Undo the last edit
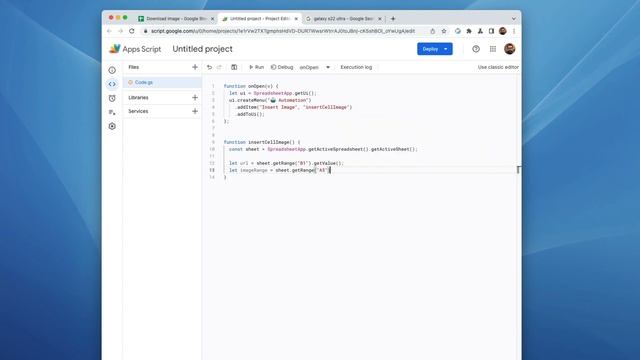 pos(209,67)
